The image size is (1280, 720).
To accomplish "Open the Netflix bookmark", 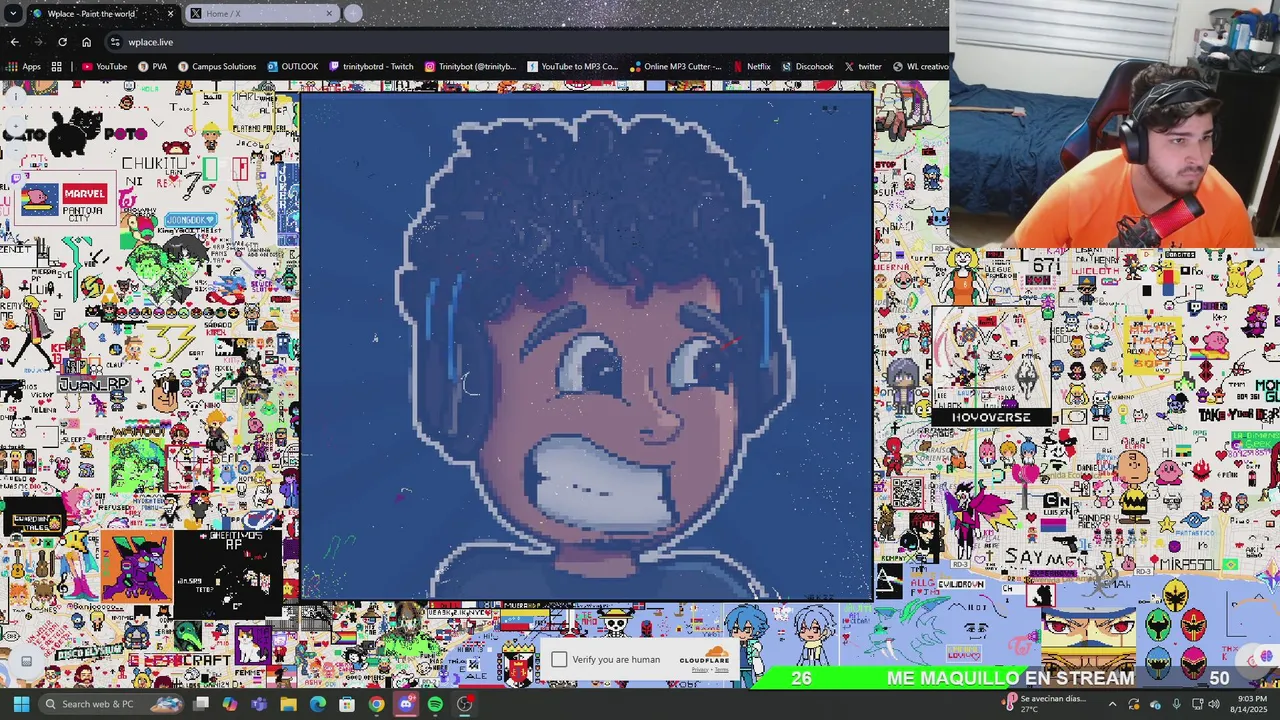I will point(752,67).
